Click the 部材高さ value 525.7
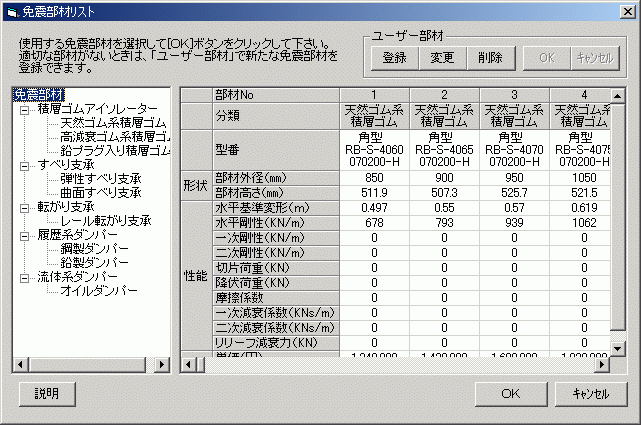 click(x=514, y=193)
